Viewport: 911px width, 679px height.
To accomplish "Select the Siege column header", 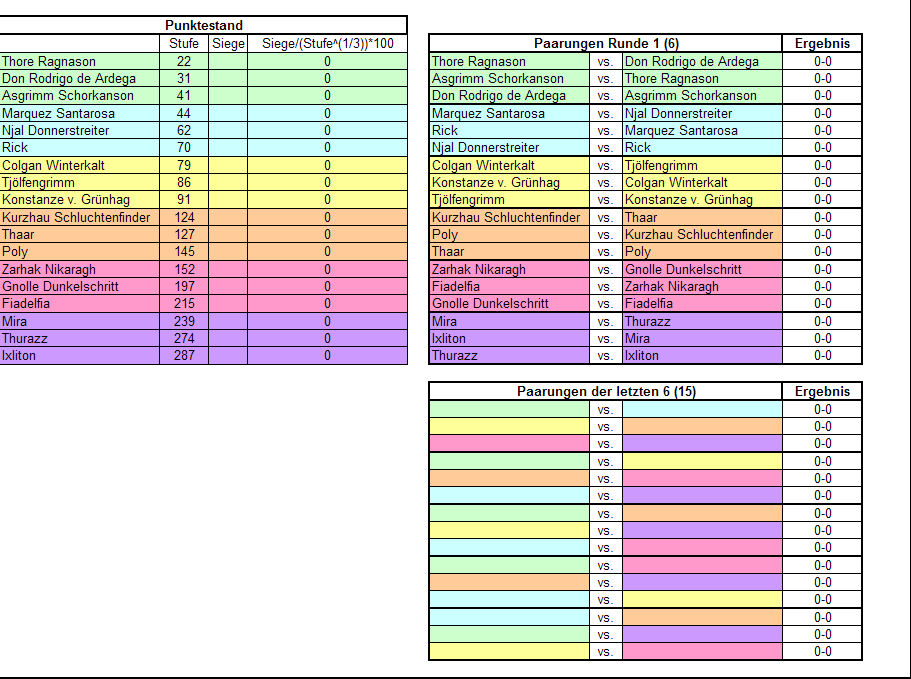I will point(228,43).
